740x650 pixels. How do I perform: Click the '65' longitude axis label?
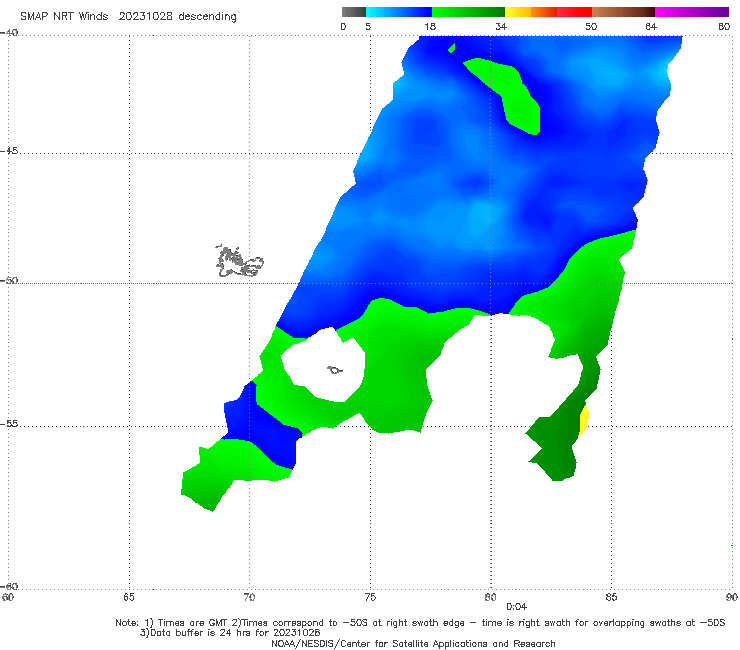pos(129,597)
